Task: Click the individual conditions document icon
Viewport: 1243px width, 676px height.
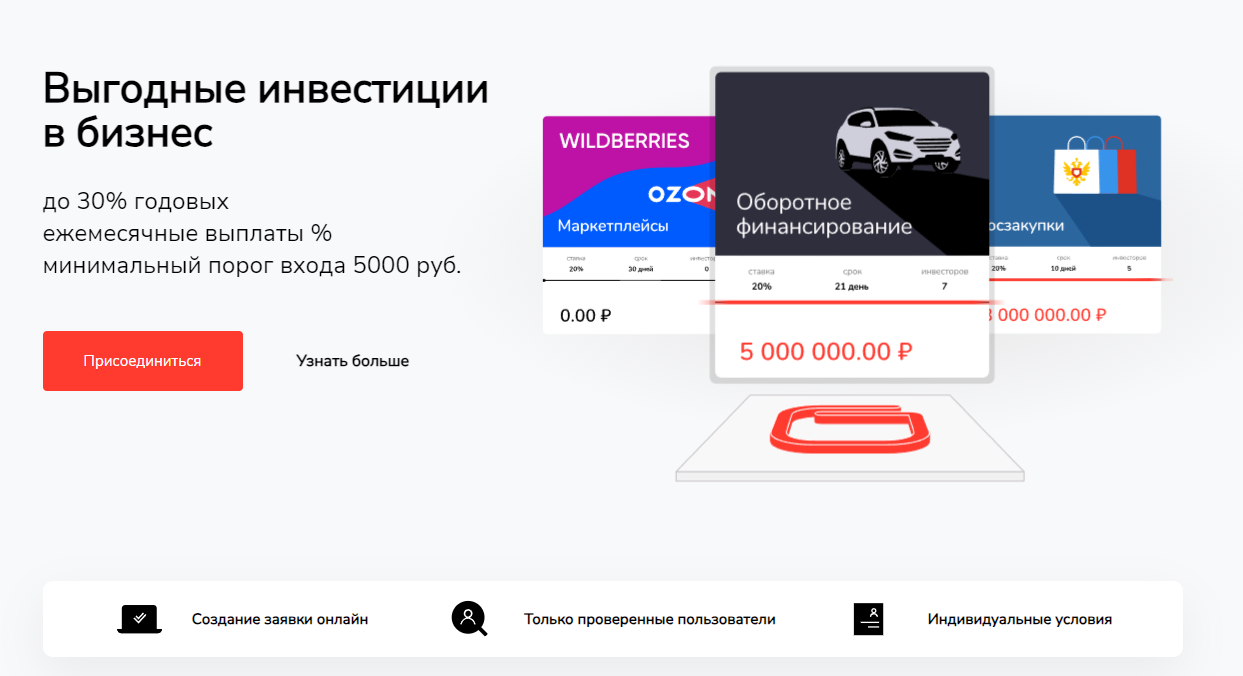Action: 868,619
